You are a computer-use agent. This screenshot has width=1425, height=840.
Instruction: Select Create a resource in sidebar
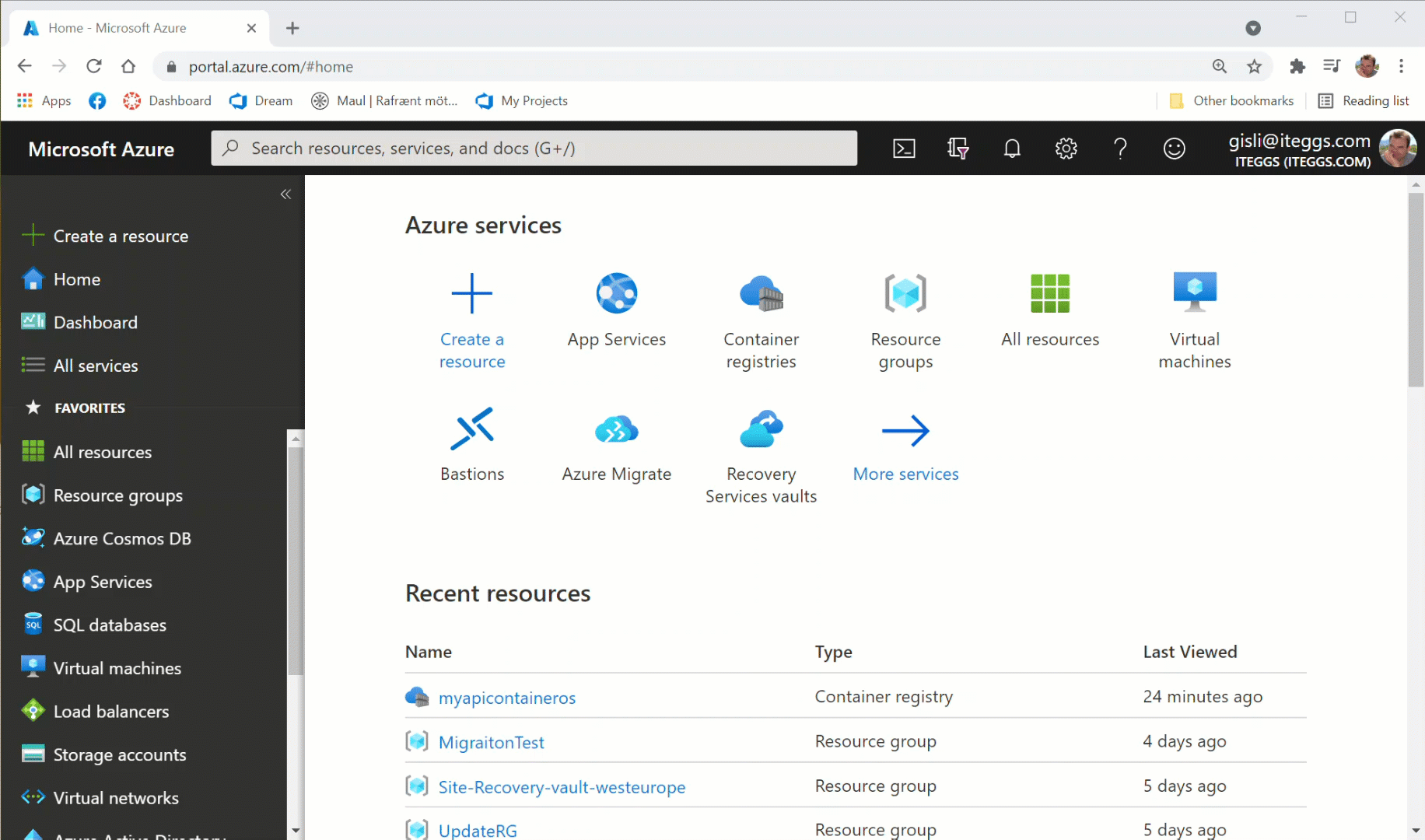pos(105,236)
